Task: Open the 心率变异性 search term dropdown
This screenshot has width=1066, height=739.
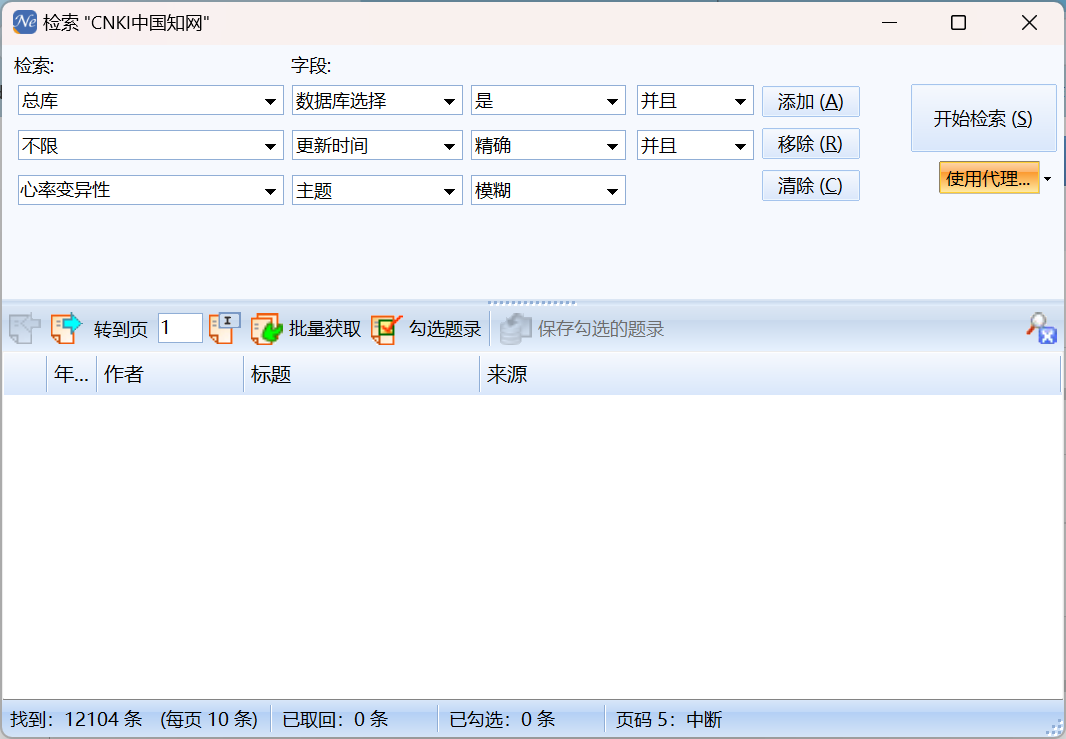Action: pos(270,191)
